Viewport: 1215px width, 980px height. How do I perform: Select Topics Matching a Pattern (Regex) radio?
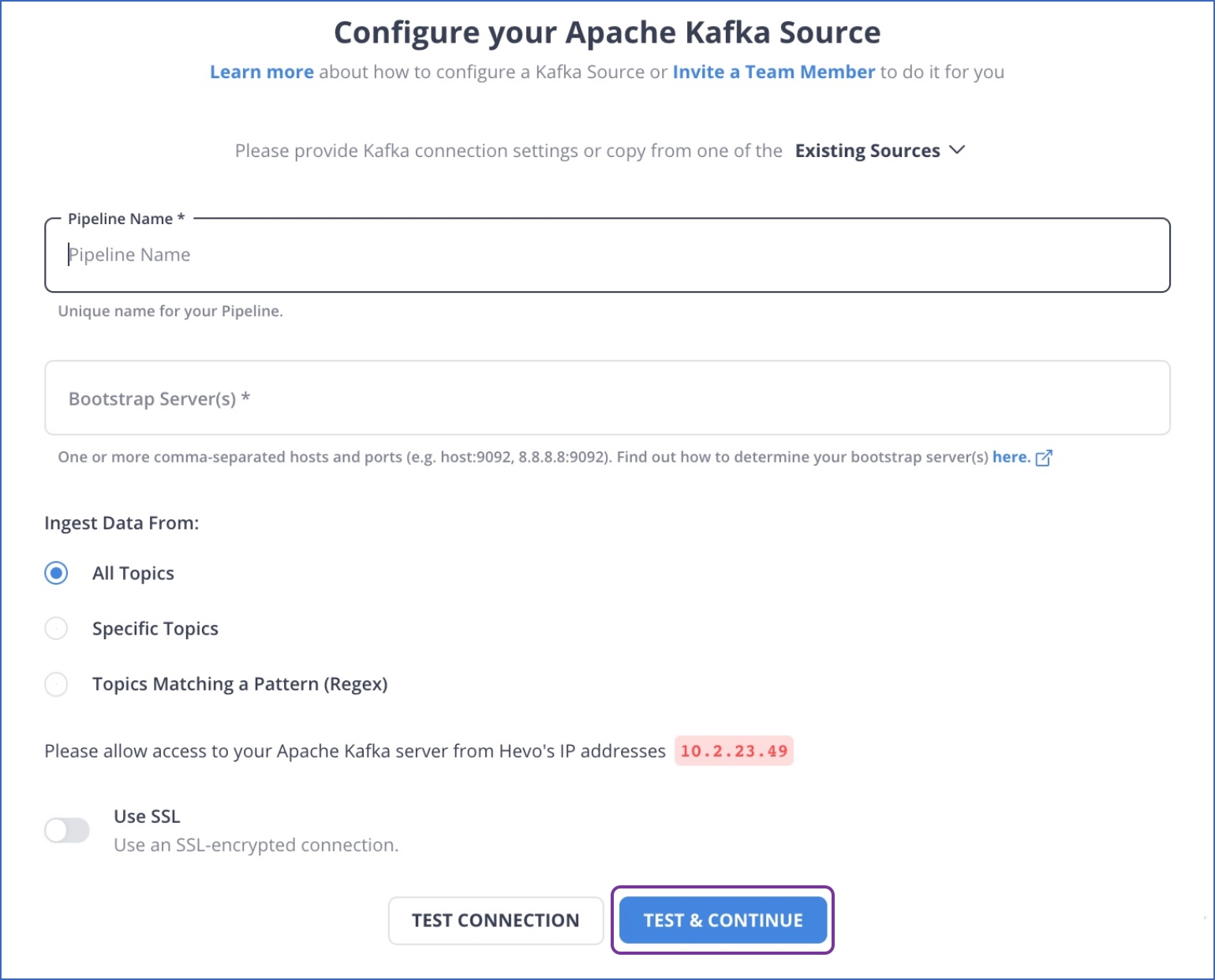[56, 684]
